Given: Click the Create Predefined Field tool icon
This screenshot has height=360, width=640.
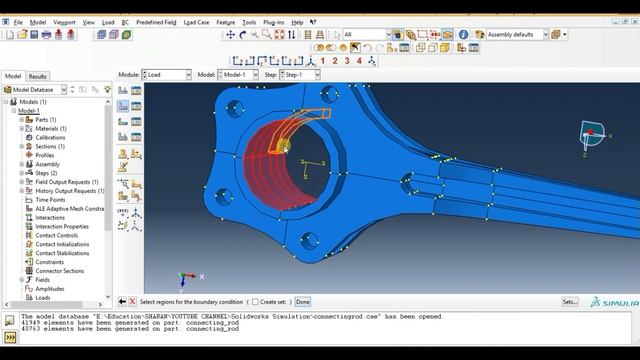Looking at the screenshot, I should (123, 122).
